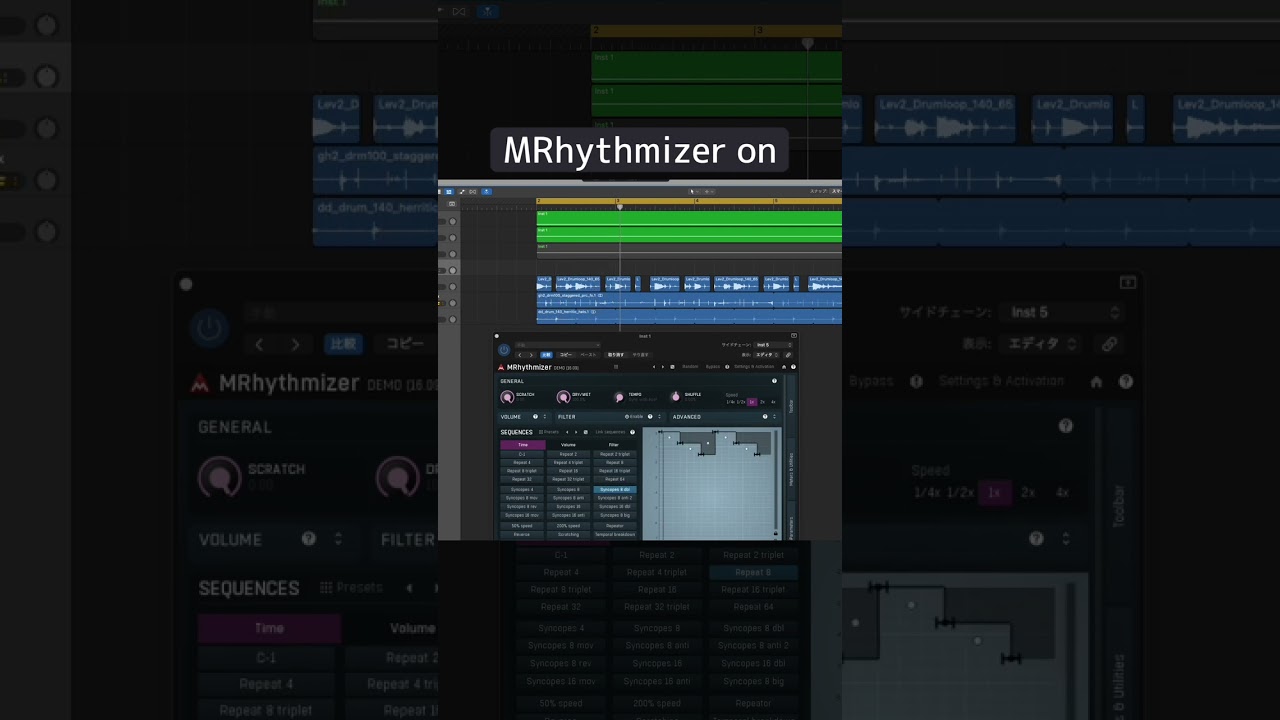The width and height of the screenshot is (1280, 720).
Task: Select 1x speed
Action: point(752,402)
